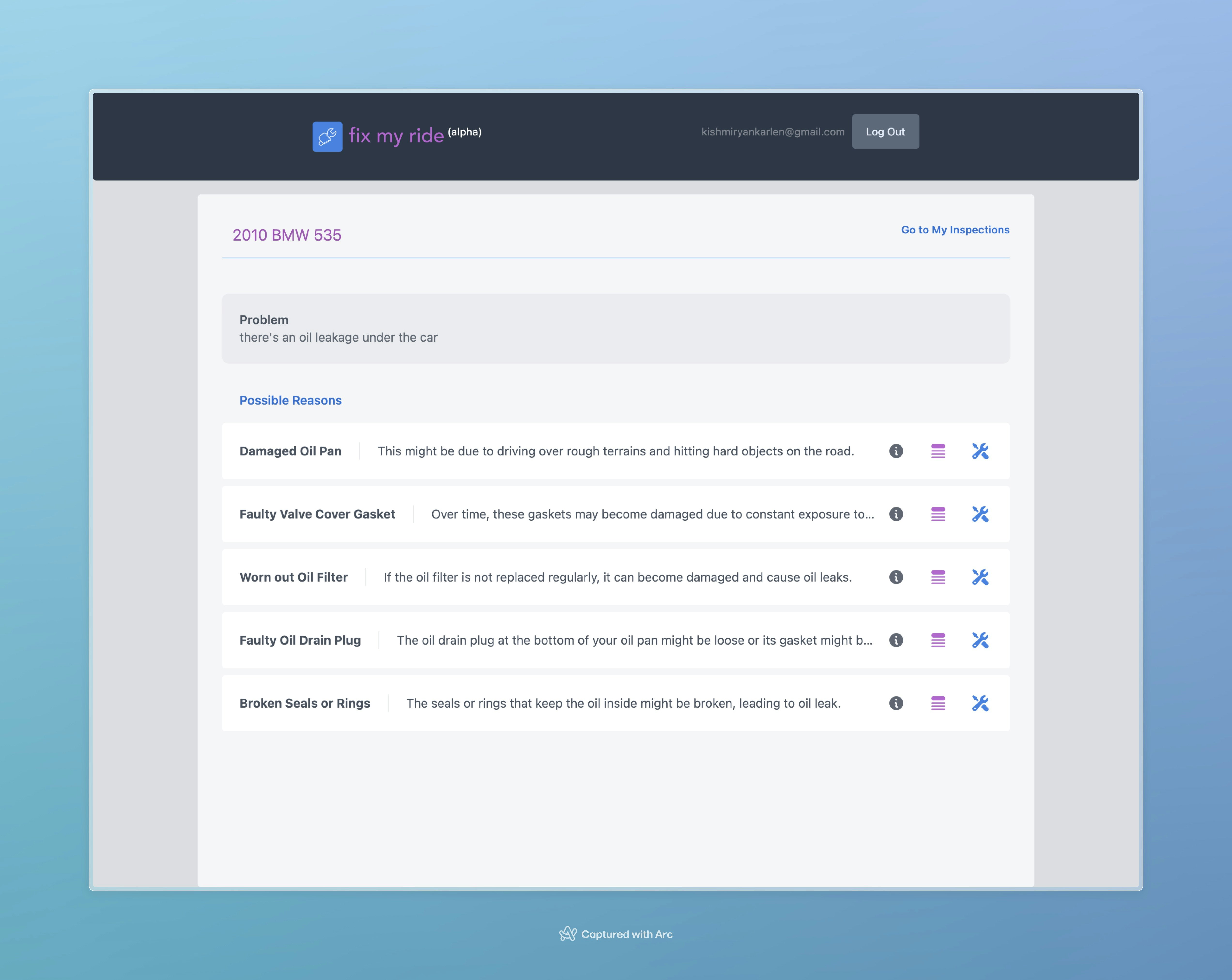Open list icon for Broken Seals or Rings

click(938, 703)
